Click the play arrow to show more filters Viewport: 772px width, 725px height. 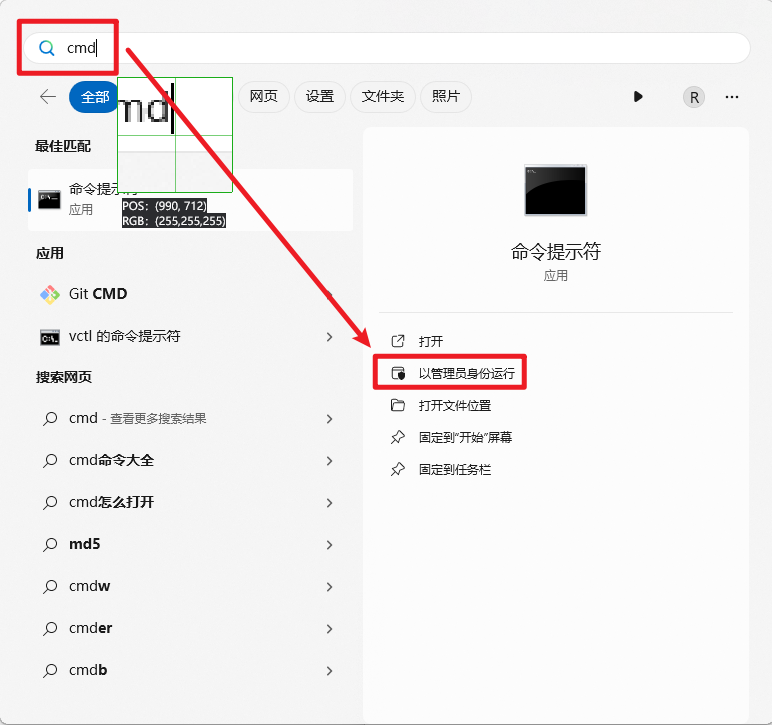point(638,97)
